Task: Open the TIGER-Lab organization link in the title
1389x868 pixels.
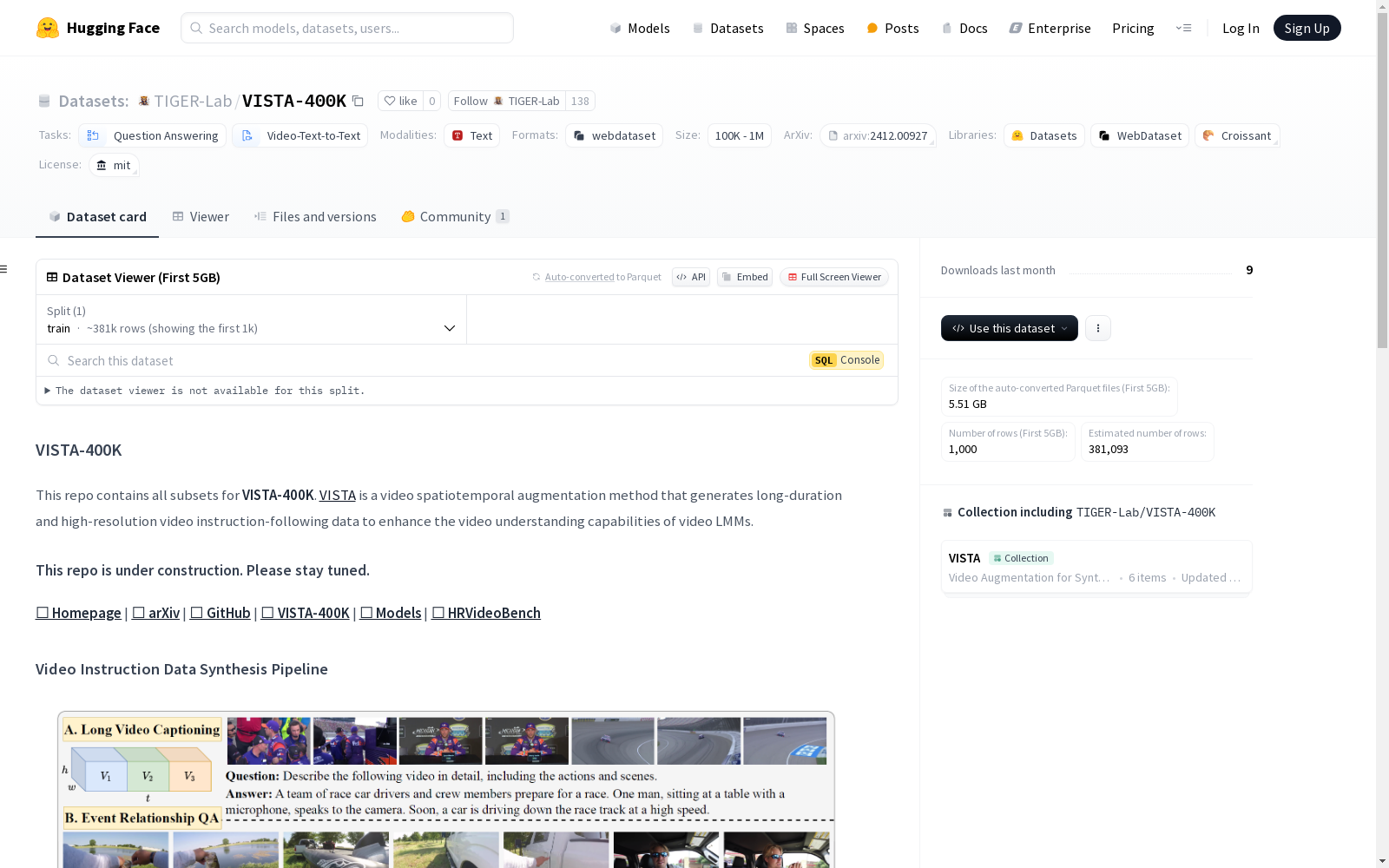Action: point(193,101)
